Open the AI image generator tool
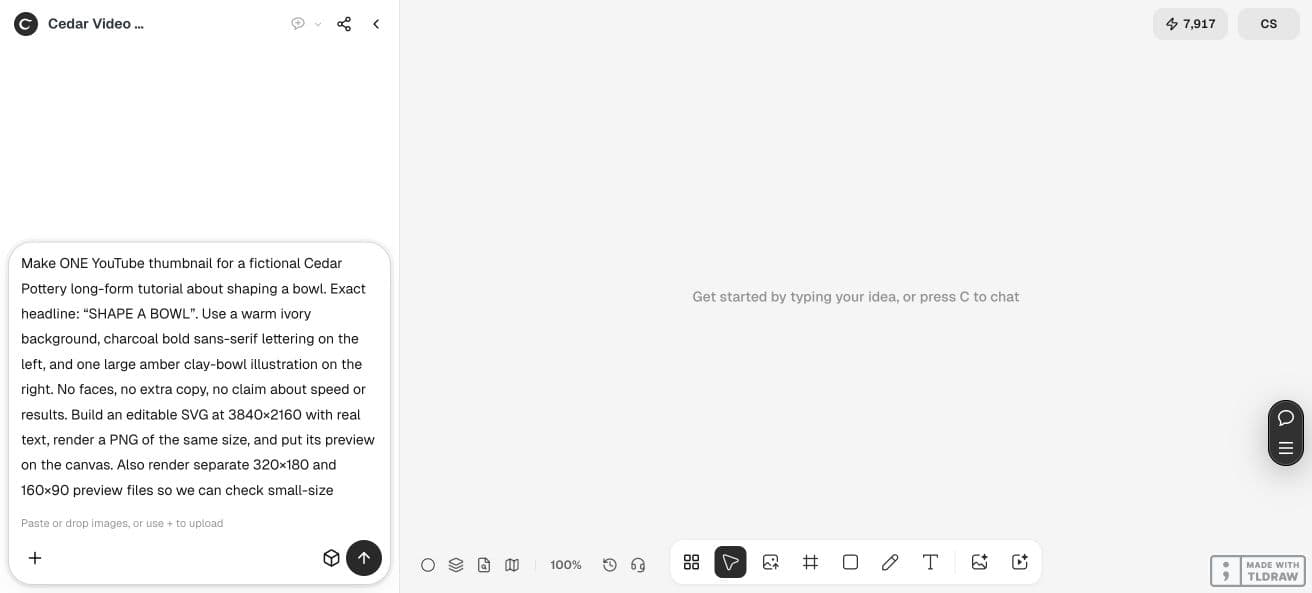Viewport: 1312px width, 593px height. coord(980,562)
